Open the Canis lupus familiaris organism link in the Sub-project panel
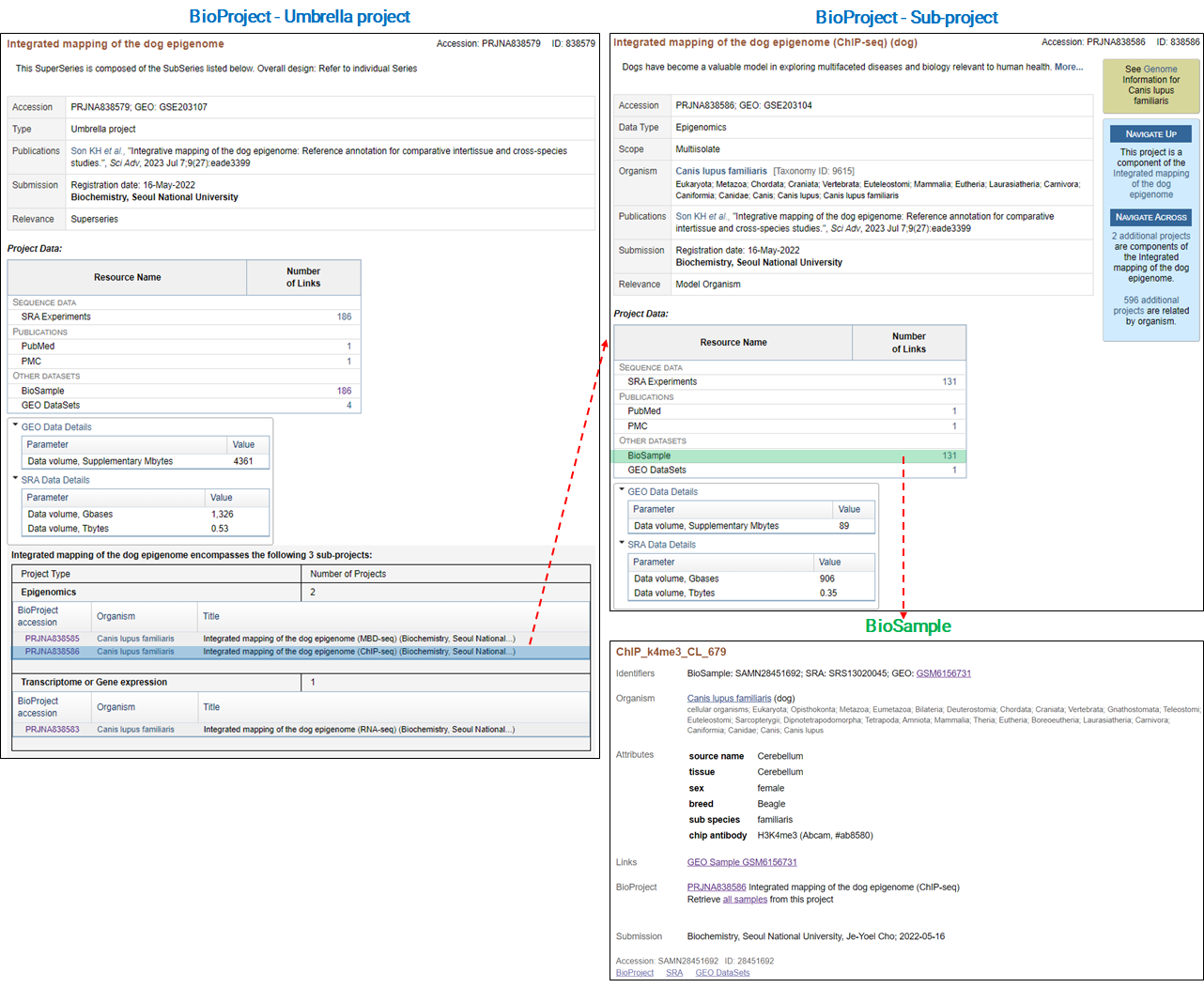Image resolution: width=1204 pixels, height=988 pixels. click(x=721, y=171)
